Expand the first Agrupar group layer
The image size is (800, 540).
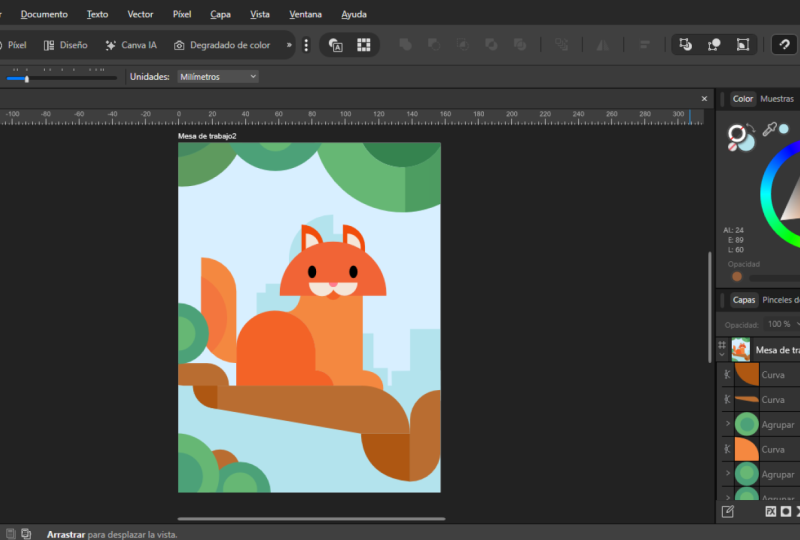coord(728,424)
